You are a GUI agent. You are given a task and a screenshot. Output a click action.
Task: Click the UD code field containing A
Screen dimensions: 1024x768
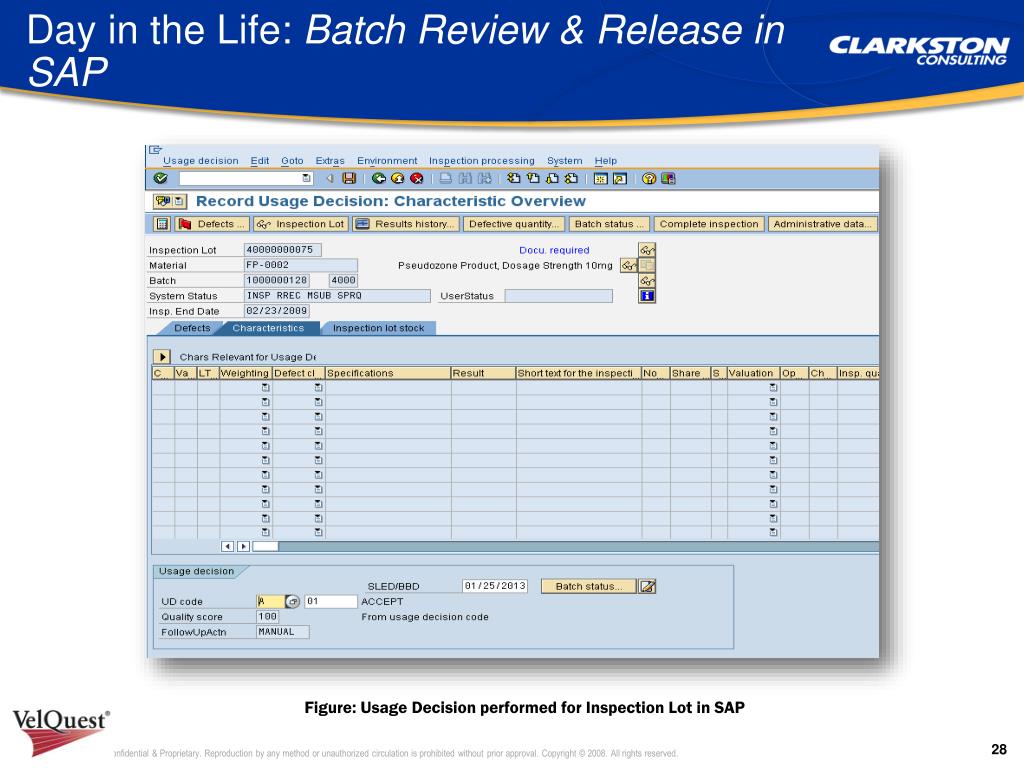coord(270,601)
